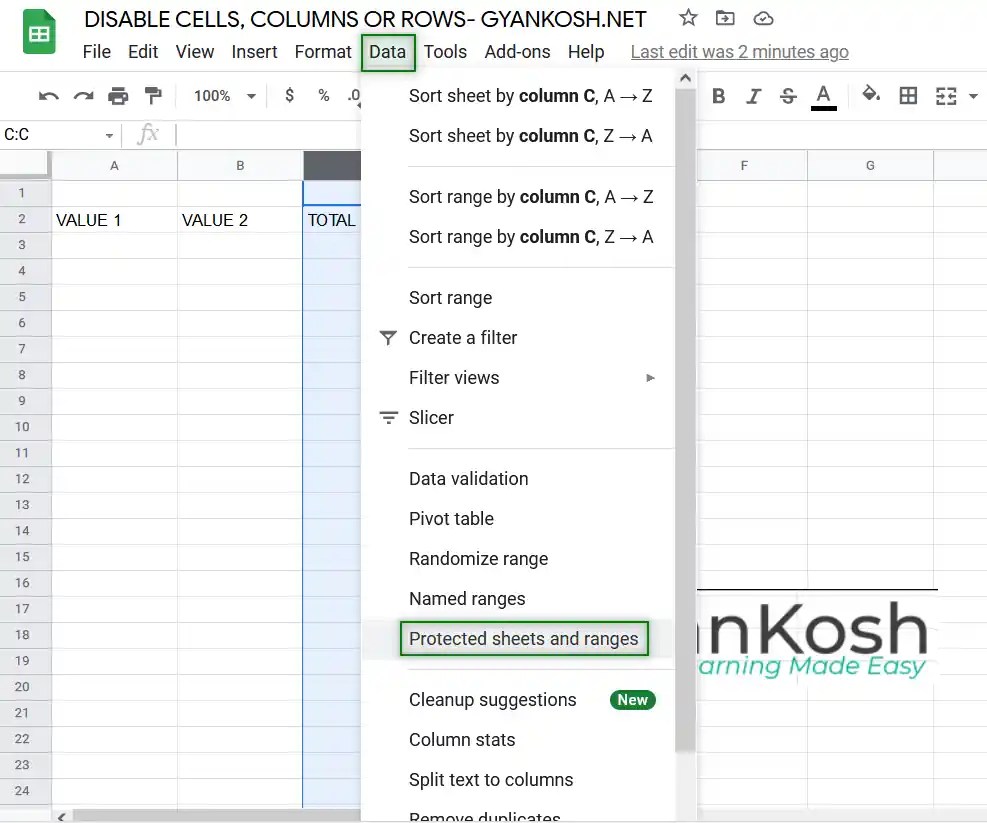The height and width of the screenshot is (823, 987).
Task: Click the Merge cells icon
Action: tap(946, 95)
